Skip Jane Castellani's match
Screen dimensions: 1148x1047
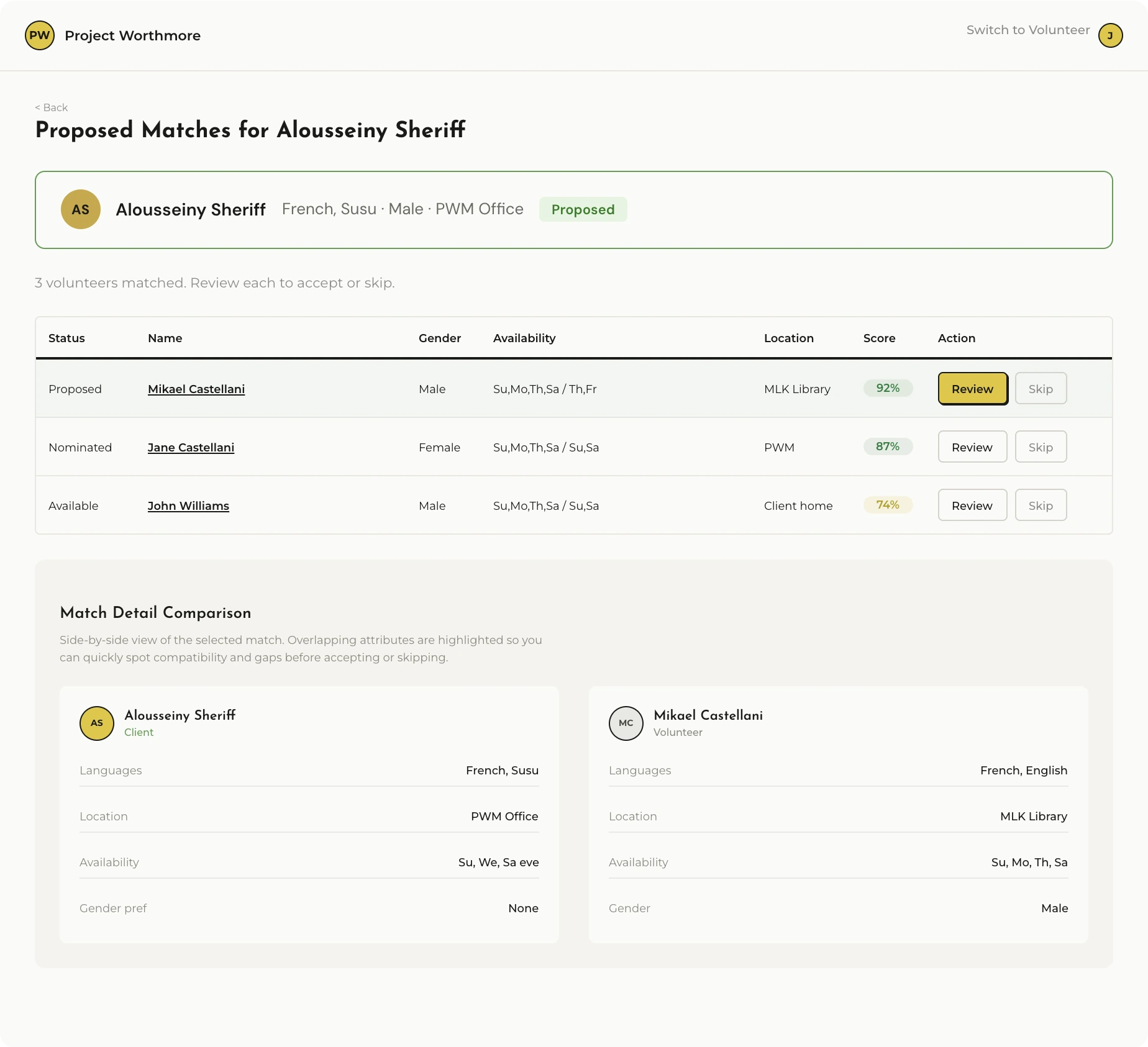click(x=1041, y=447)
